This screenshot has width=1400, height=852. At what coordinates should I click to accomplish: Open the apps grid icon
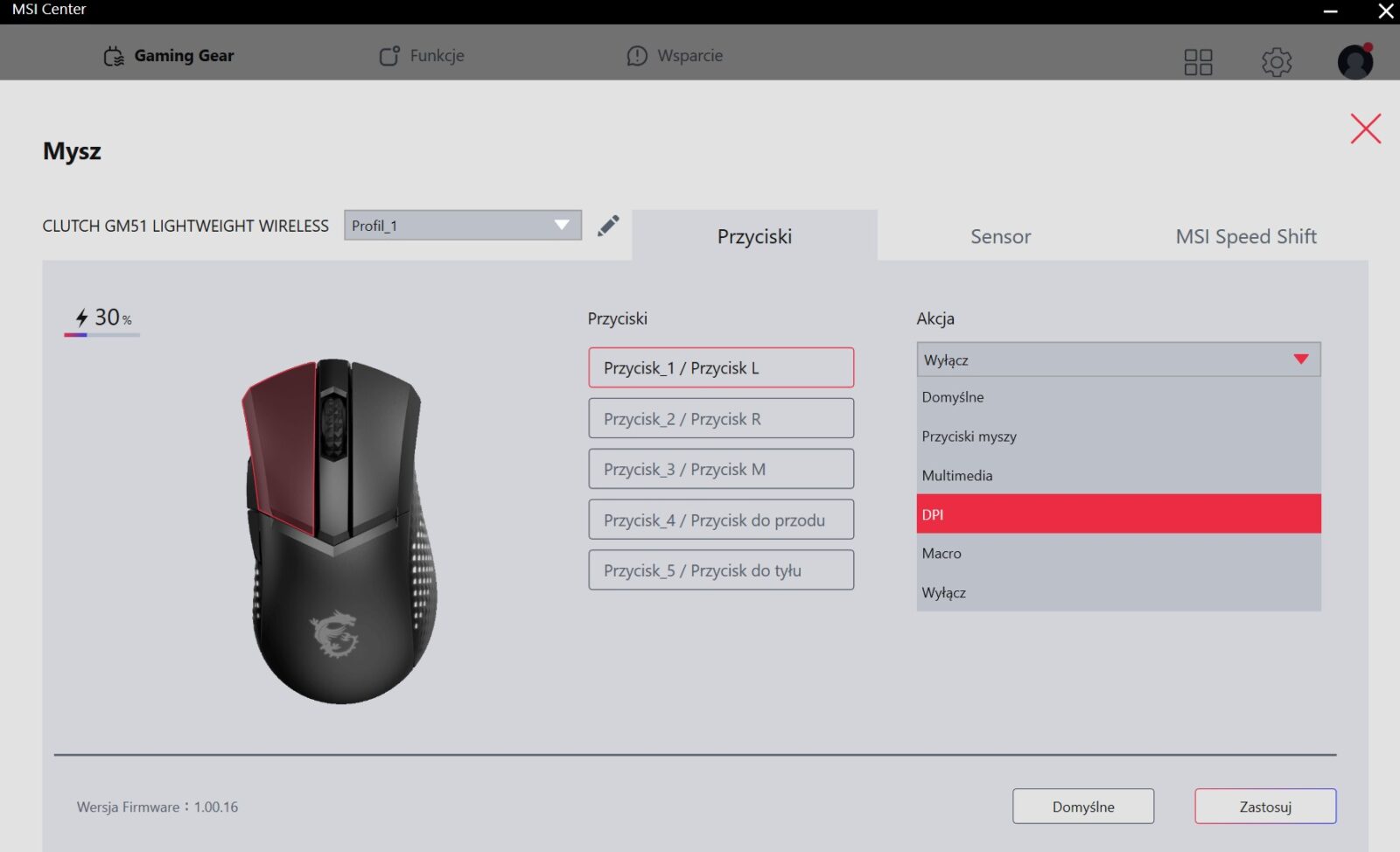(x=1198, y=62)
